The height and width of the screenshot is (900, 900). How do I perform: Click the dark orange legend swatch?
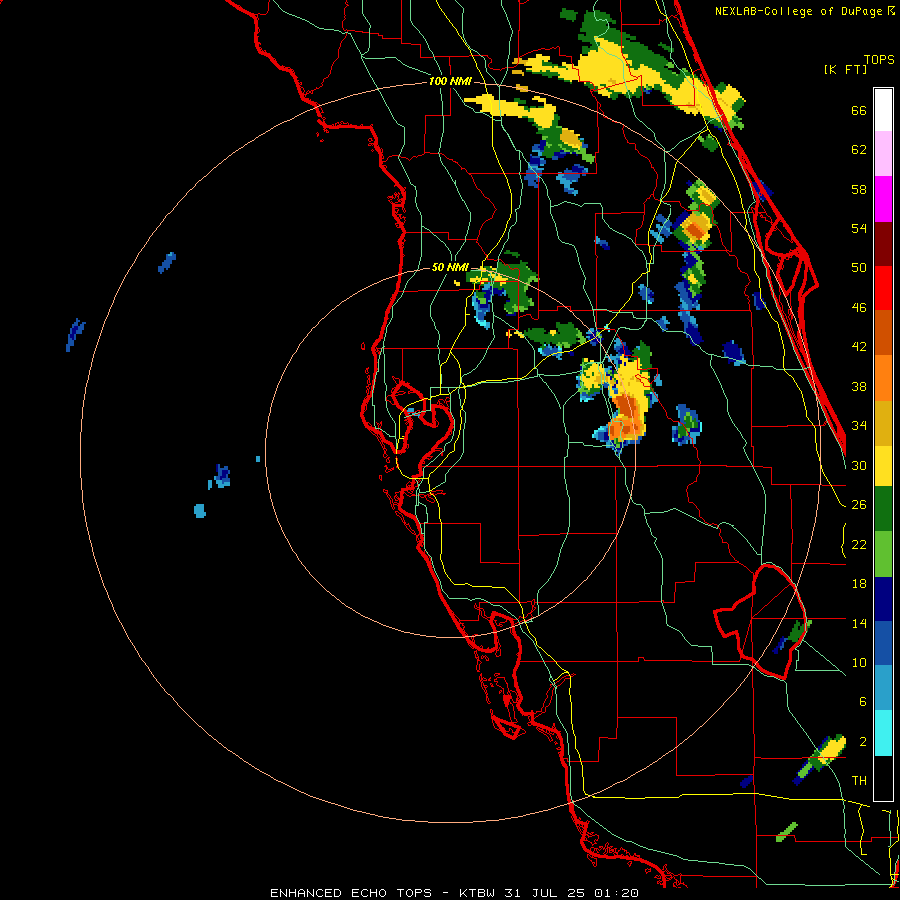click(883, 332)
